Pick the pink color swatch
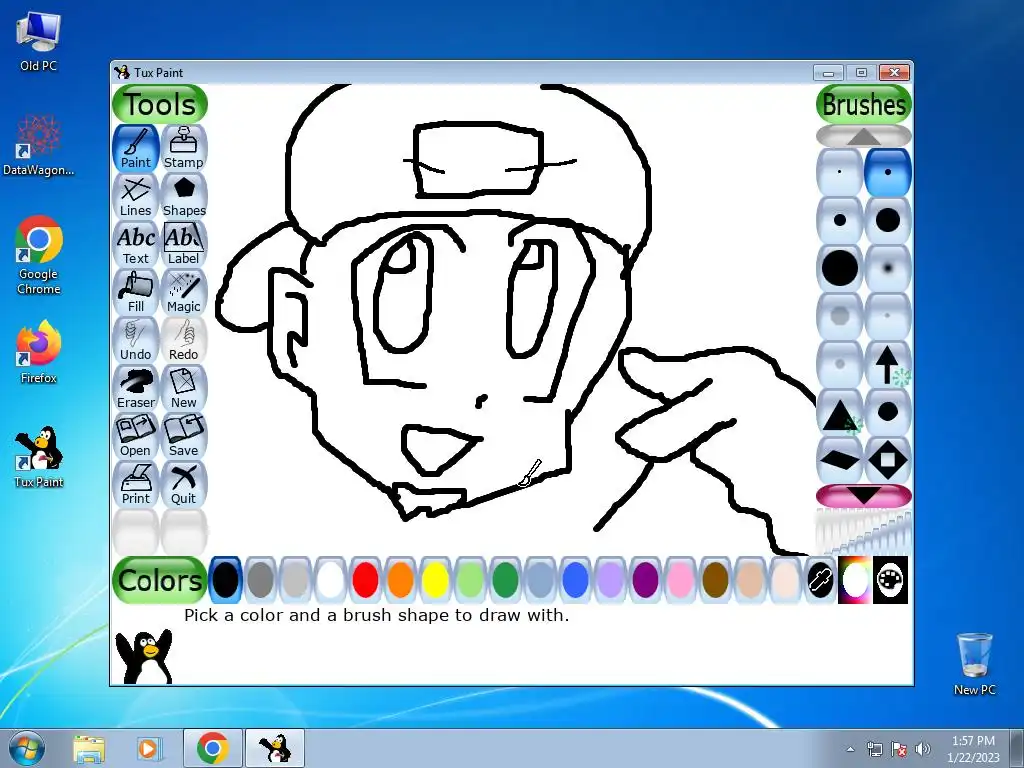The width and height of the screenshot is (1024, 768). coord(680,580)
